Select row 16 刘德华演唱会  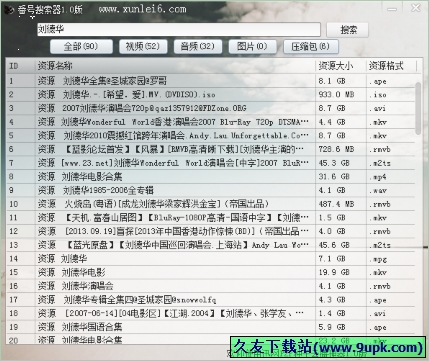tap(211, 286)
